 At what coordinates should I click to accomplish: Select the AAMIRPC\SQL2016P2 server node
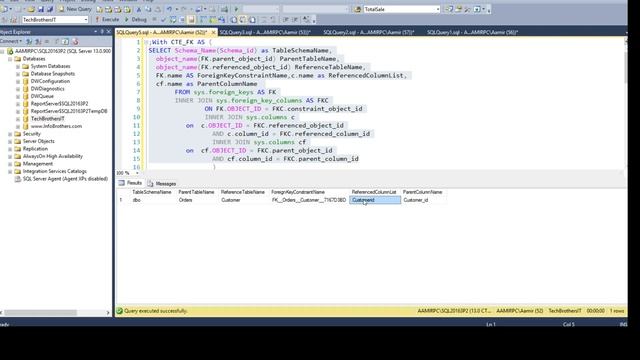(x=63, y=51)
